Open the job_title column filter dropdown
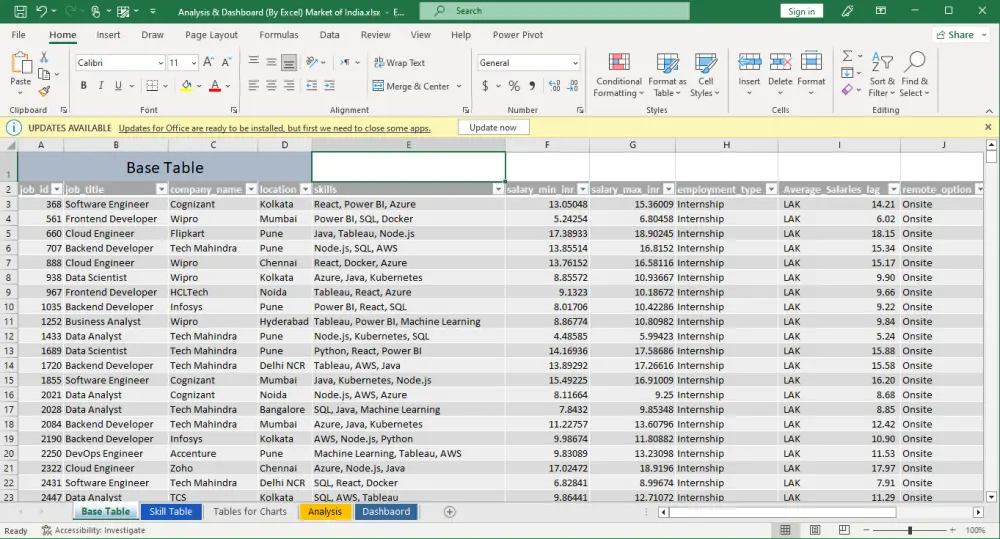This screenshot has width=1000, height=539. 161,189
